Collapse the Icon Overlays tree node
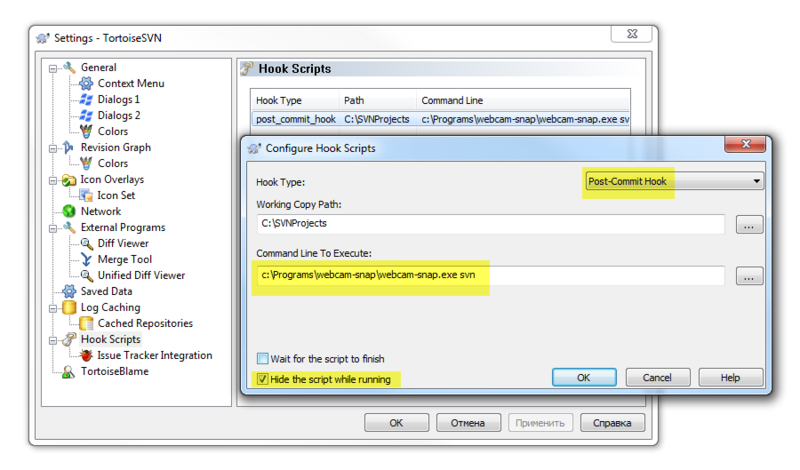The height and width of the screenshot is (470, 800). [53, 181]
